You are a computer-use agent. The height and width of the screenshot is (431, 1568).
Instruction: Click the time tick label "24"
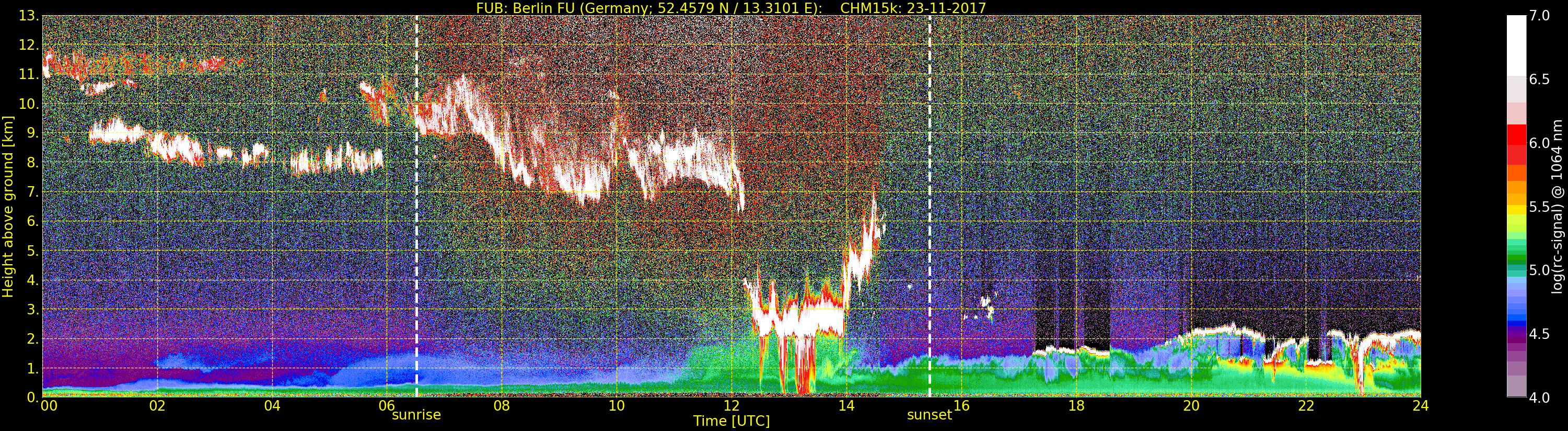[1421, 406]
